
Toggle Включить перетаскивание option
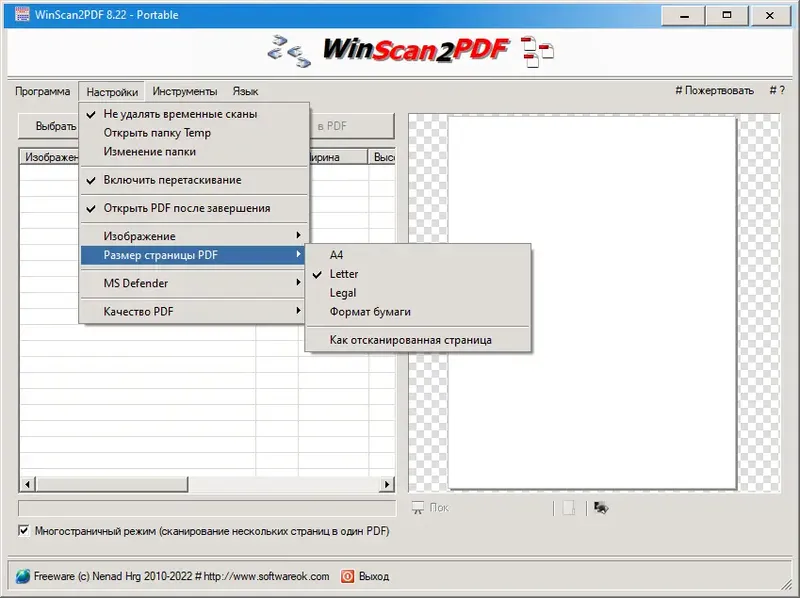coord(194,180)
